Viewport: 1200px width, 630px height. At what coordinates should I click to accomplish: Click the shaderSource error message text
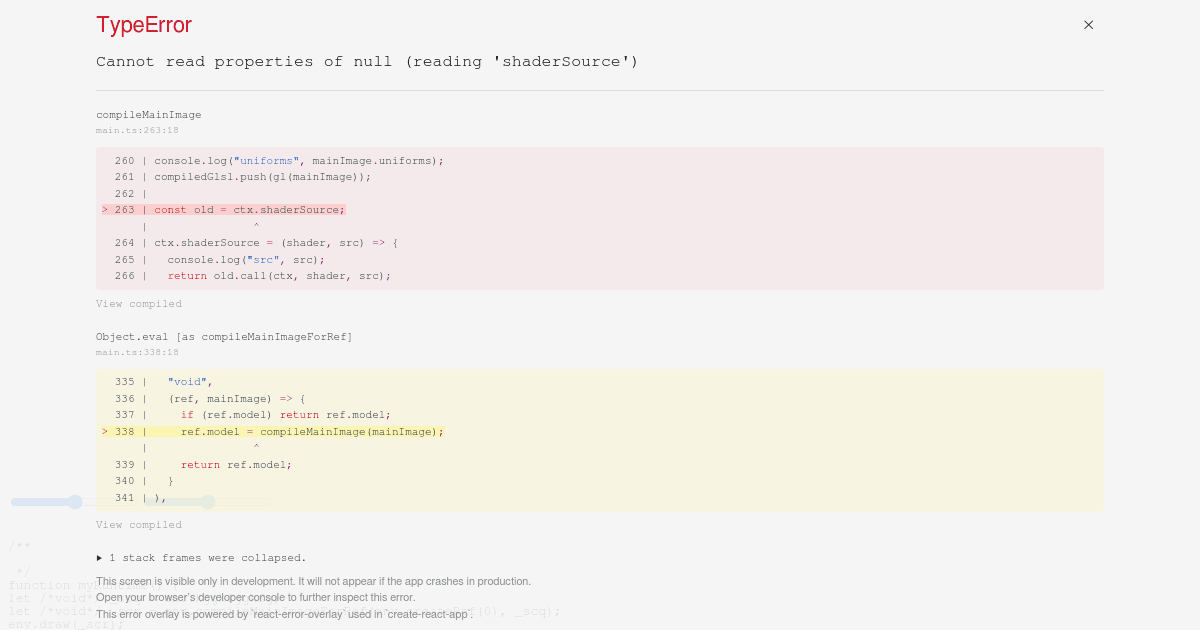tap(365, 61)
